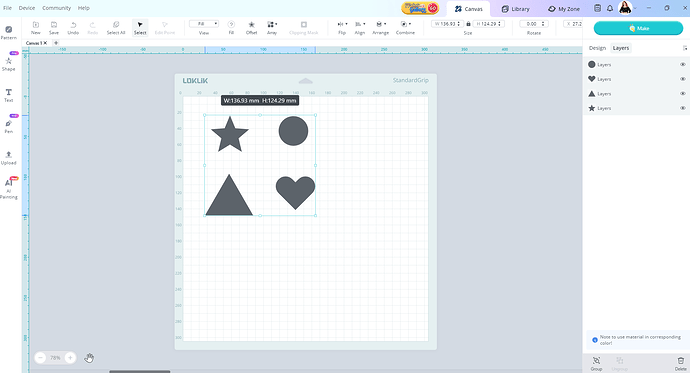This screenshot has width=690, height=373.
Task: Add a new canvas tab
Action: pos(56,43)
